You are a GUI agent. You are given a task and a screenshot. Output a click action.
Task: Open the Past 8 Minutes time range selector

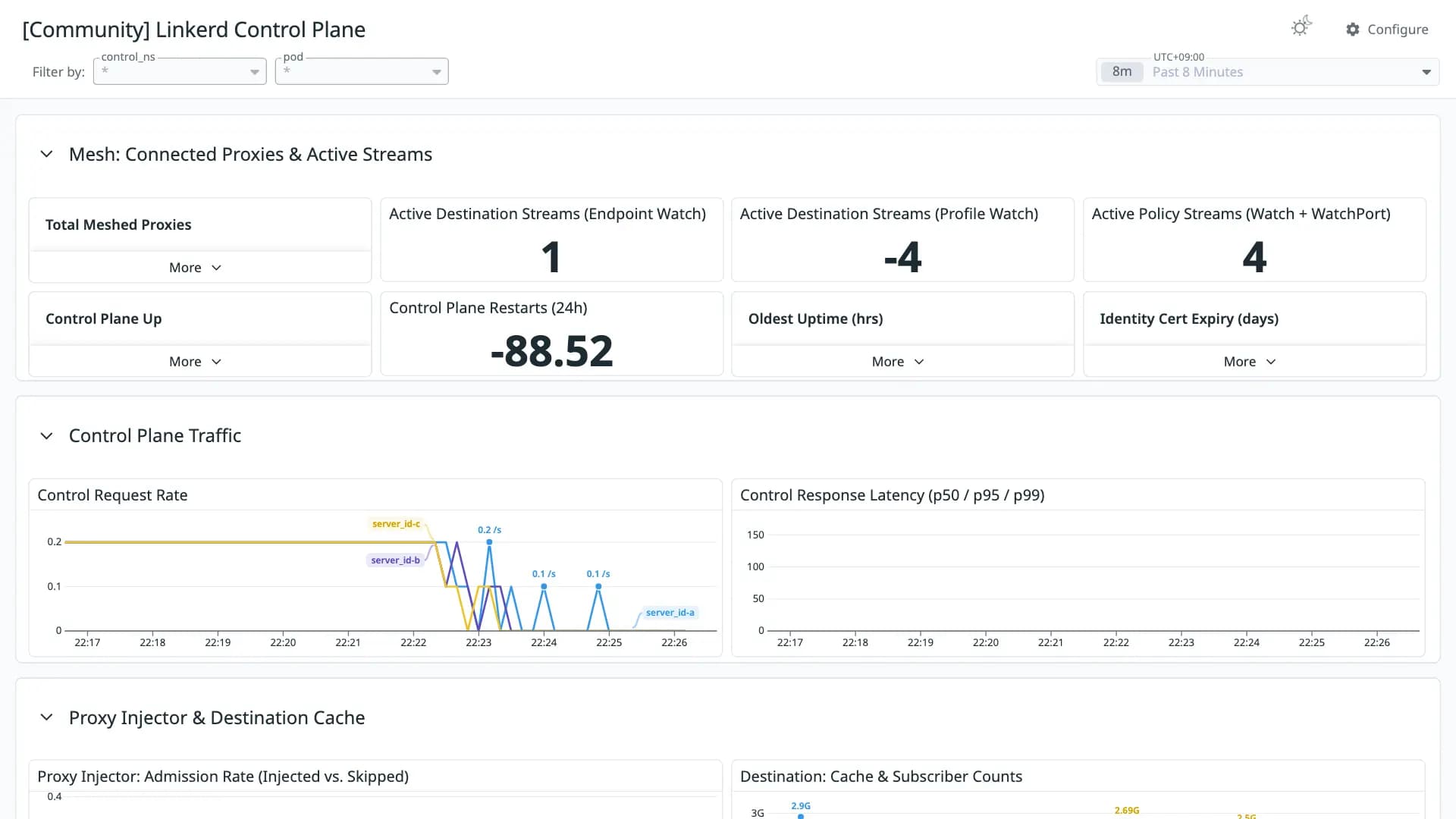[x=1268, y=72]
